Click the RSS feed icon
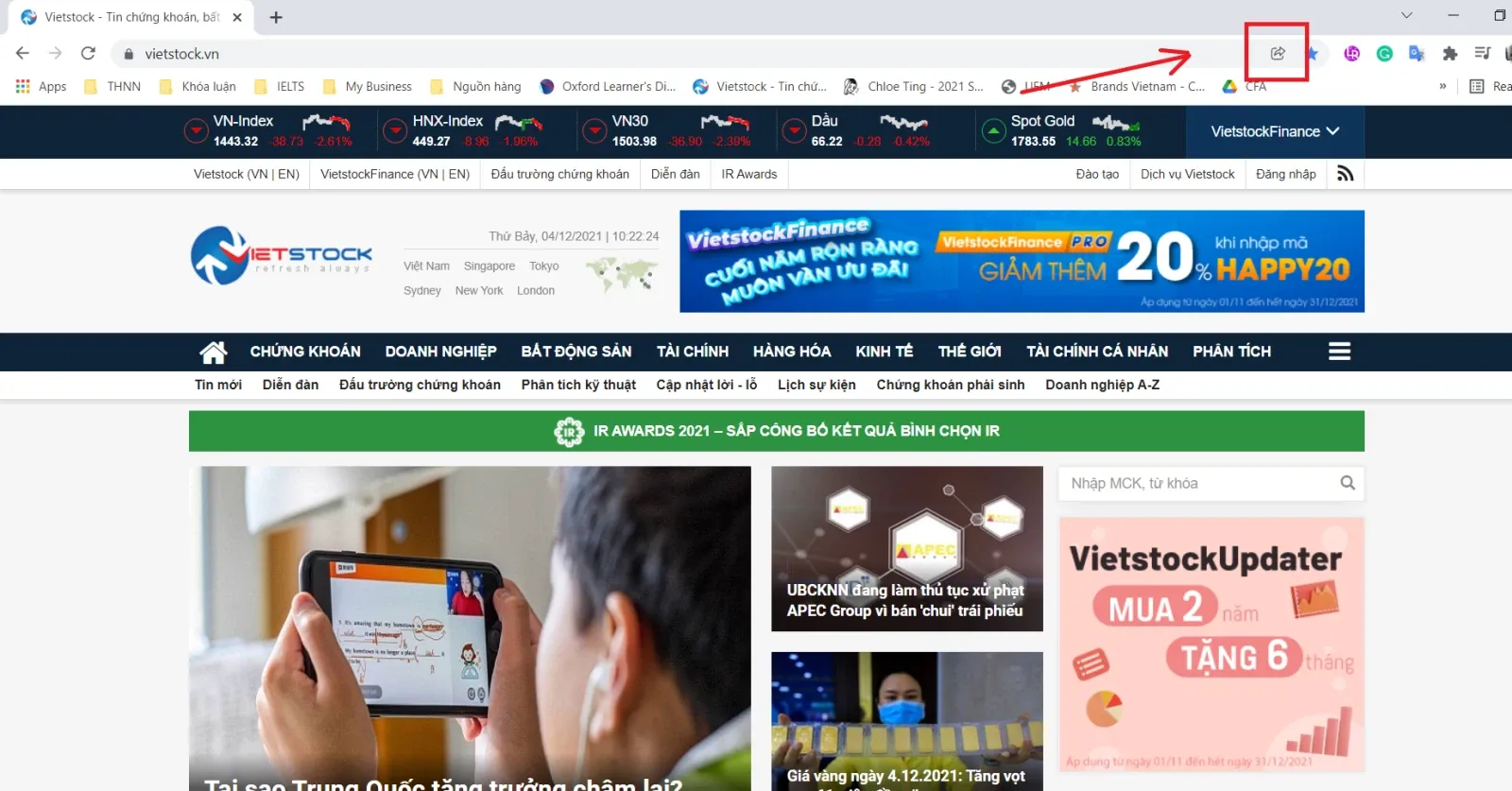Viewport: 1512px width, 791px height. (1346, 174)
